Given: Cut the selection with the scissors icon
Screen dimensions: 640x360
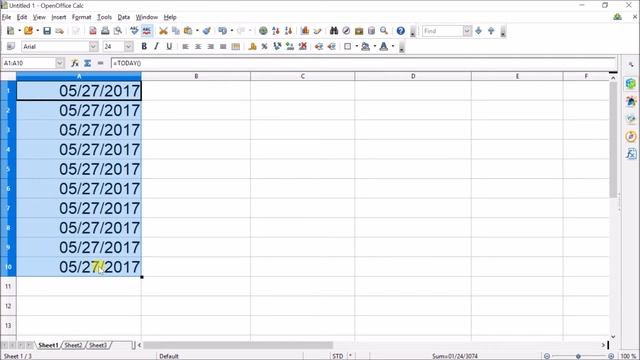Looking at the screenshot, I should tap(163, 31).
